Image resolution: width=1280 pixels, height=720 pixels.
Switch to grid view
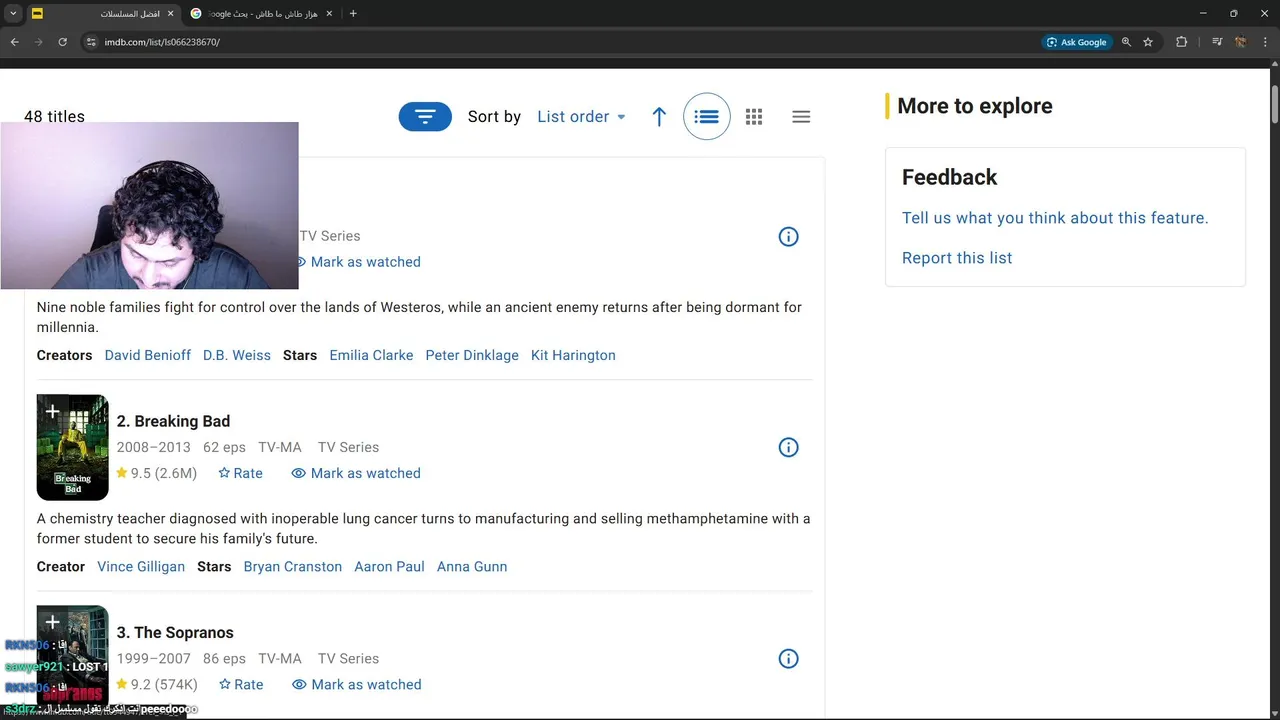pyautogui.click(x=754, y=117)
